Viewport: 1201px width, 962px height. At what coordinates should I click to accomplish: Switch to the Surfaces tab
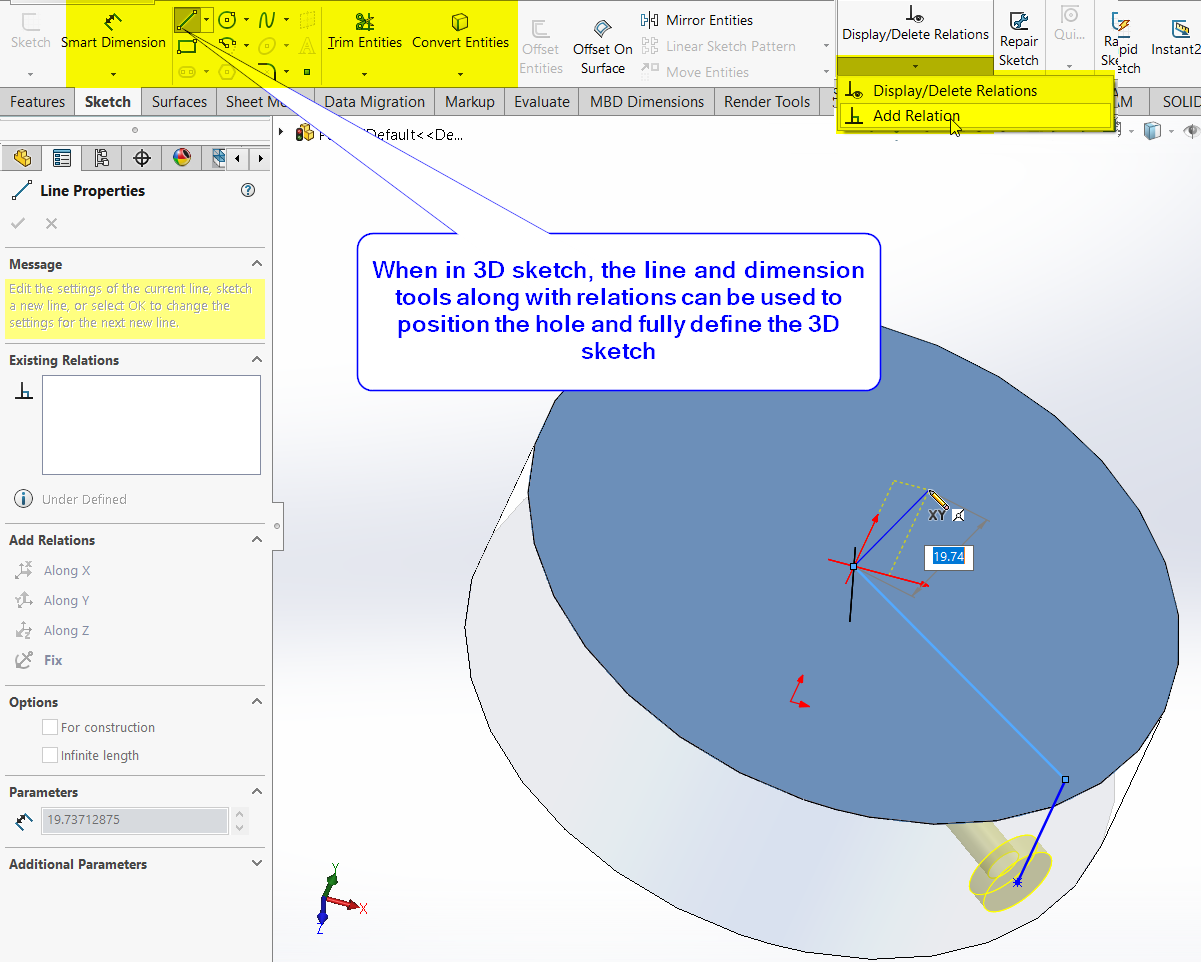coord(179,102)
